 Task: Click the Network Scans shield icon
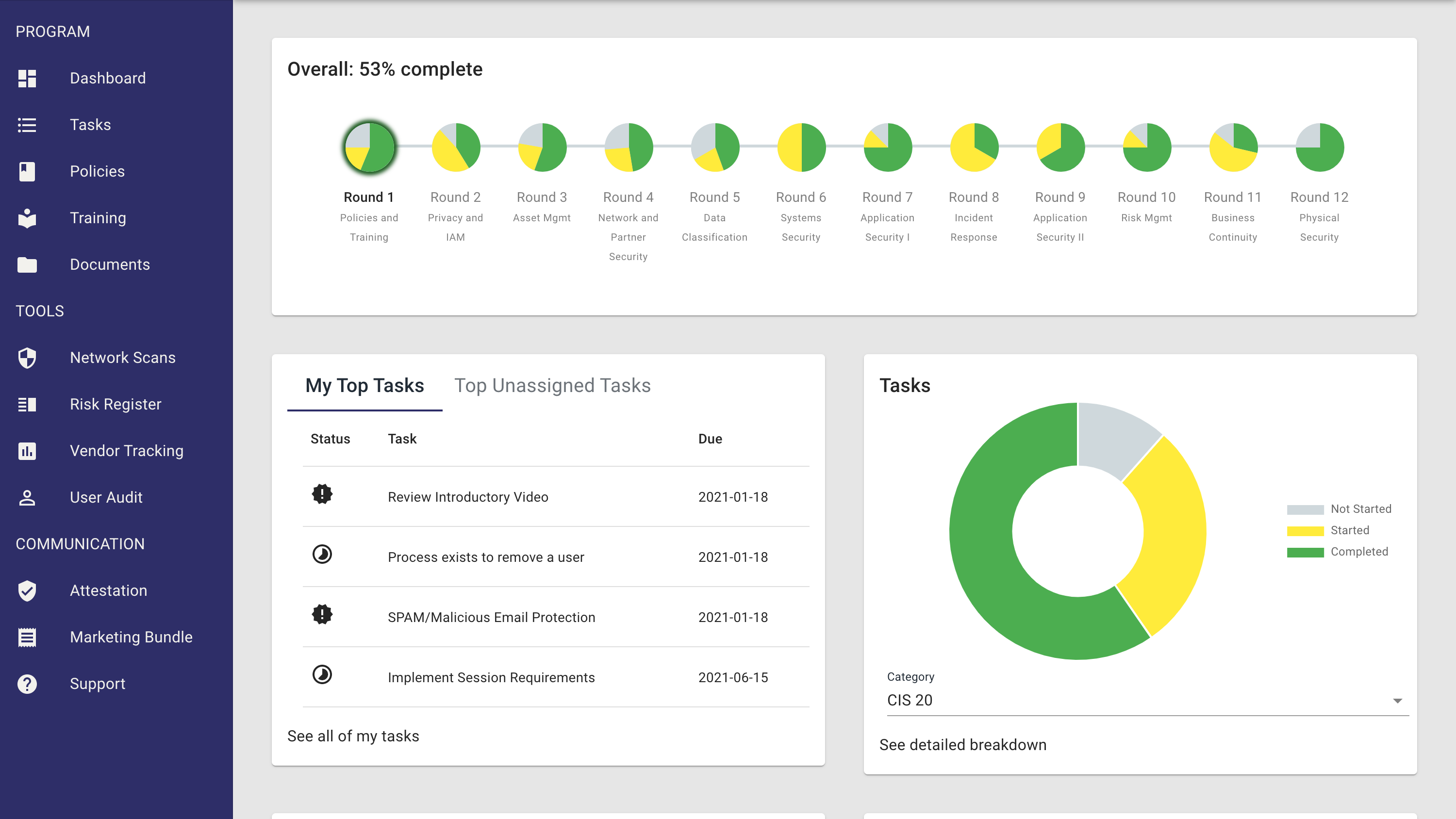coord(27,358)
